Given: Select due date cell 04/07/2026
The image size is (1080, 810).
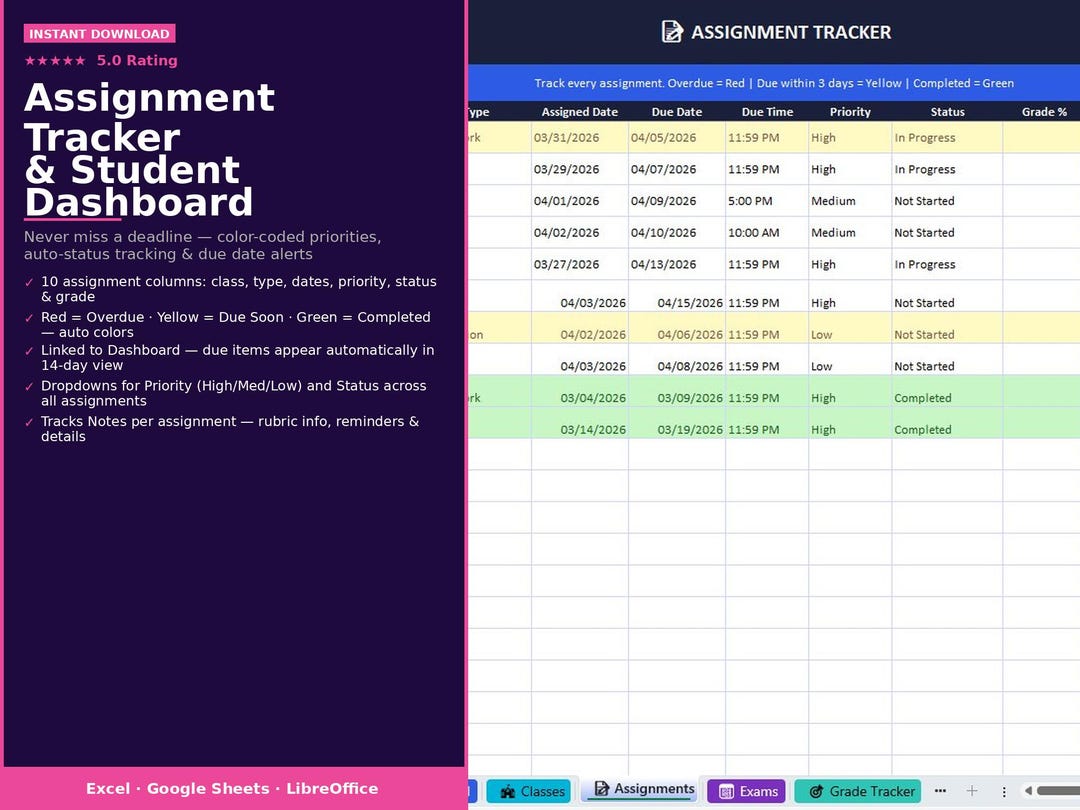Looking at the screenshot, I should click(677, 169).
